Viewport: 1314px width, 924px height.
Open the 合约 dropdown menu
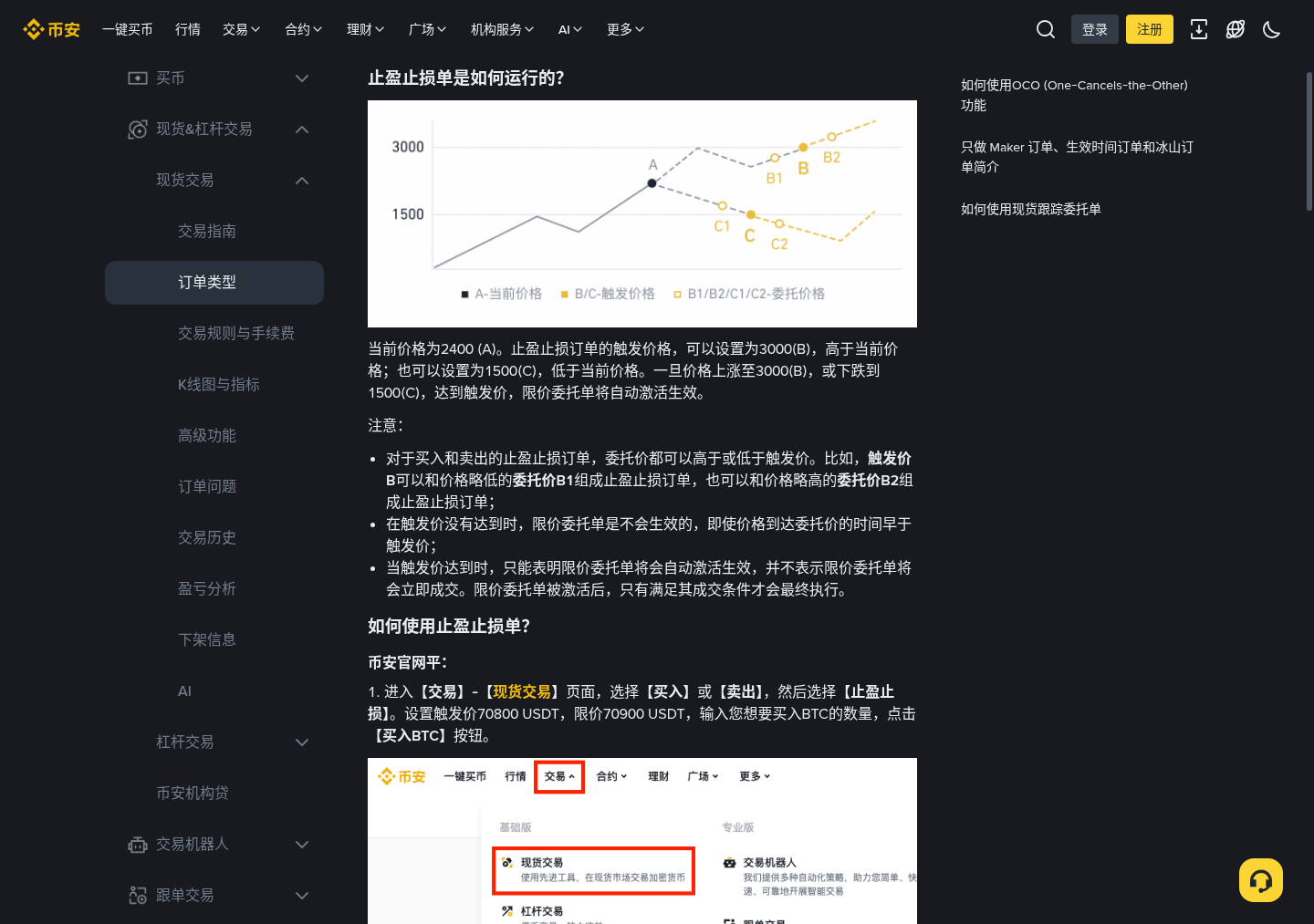pos(304,29)
